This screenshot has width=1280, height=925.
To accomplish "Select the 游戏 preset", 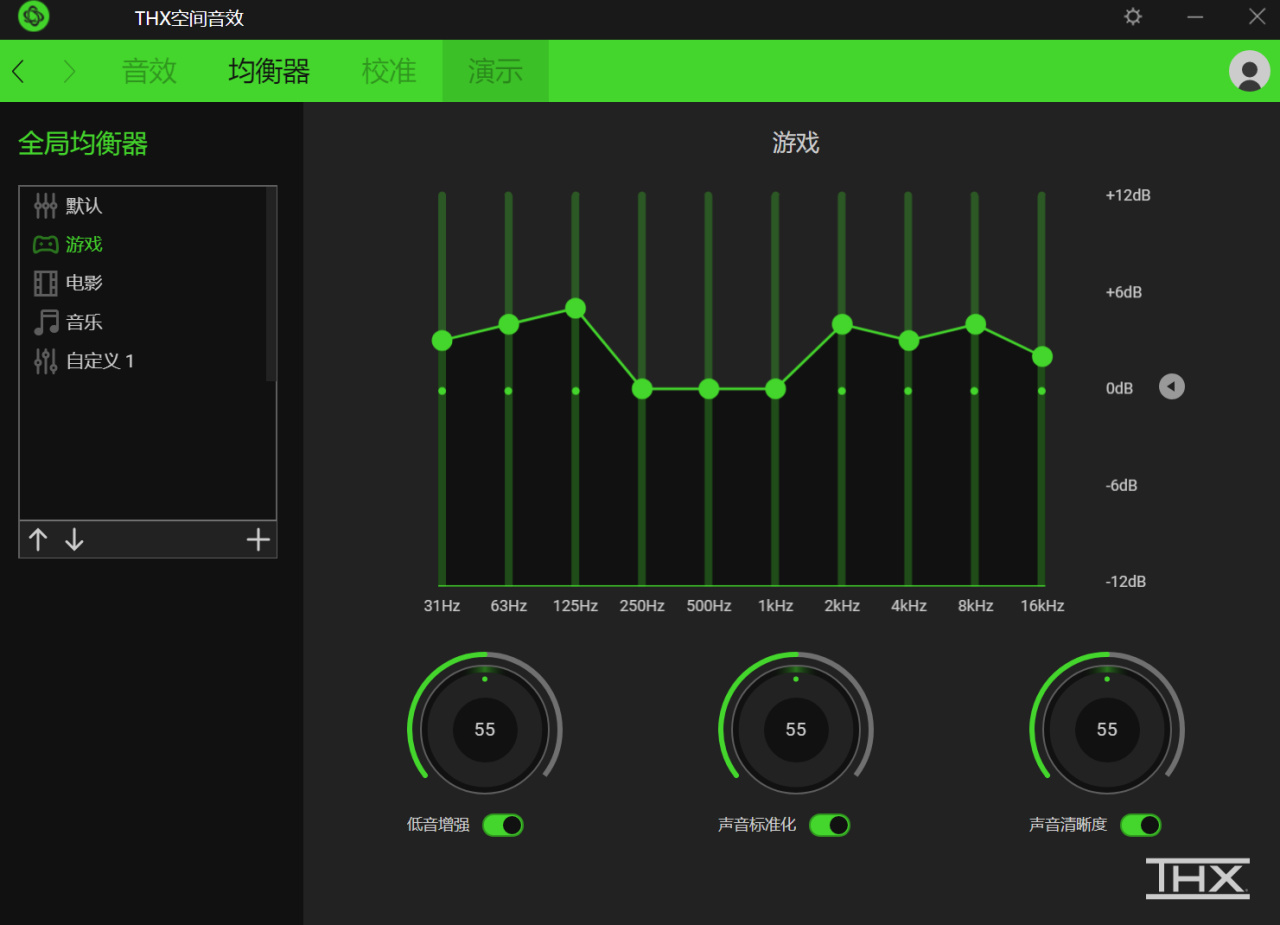I will (x=143, y=244).
